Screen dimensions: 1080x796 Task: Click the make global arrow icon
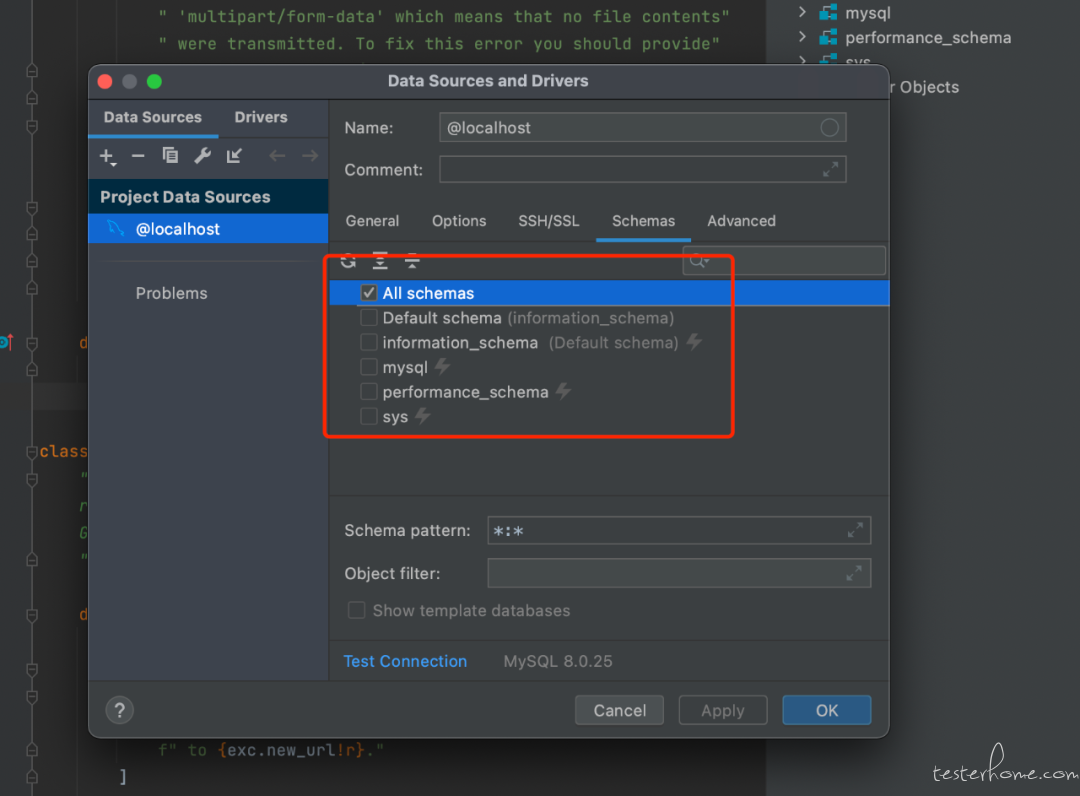coord(234,156)
